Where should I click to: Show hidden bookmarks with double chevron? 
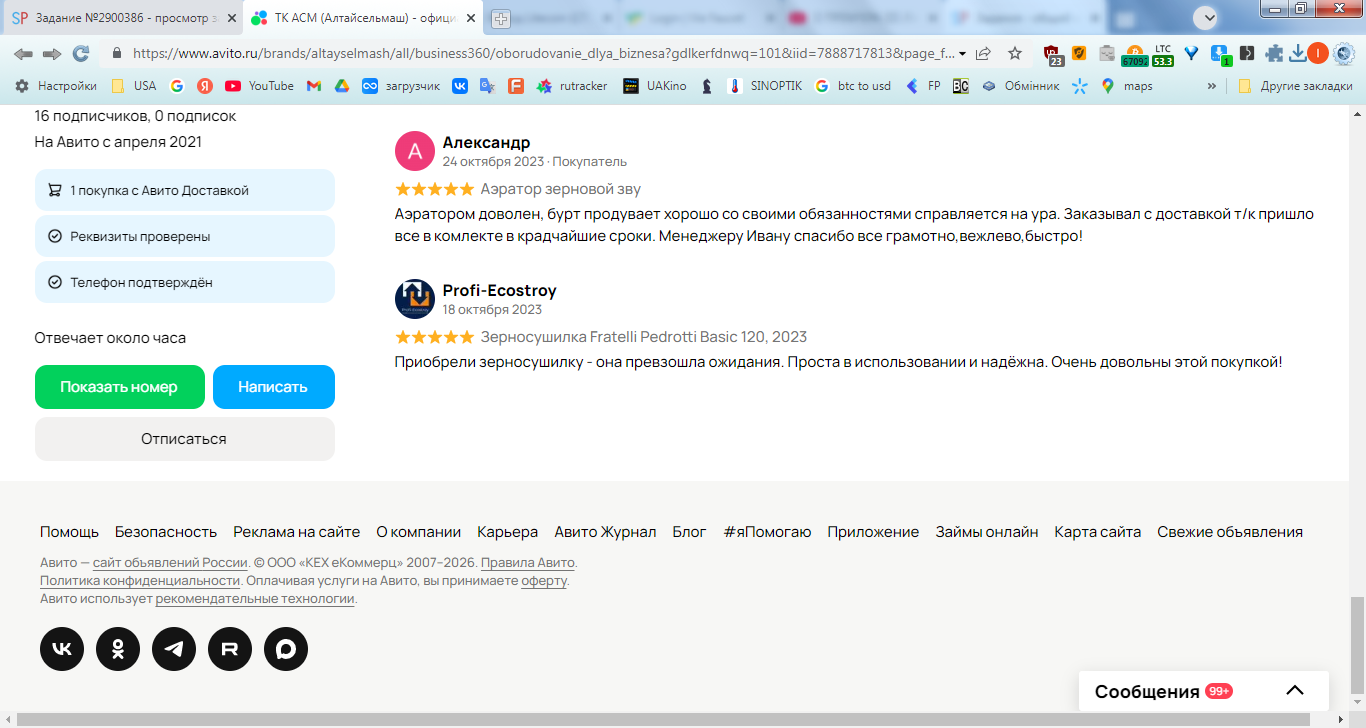[x=1212, y=86]
